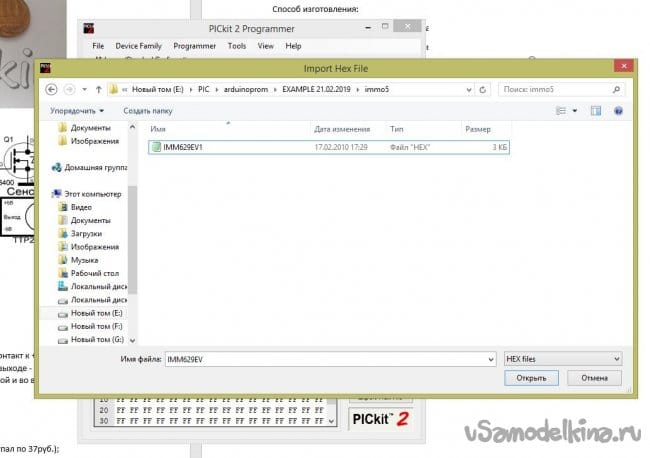Go up one folder level
This screenshot has height=458, width=650.
pyautogui.click(x=97, y=89)
